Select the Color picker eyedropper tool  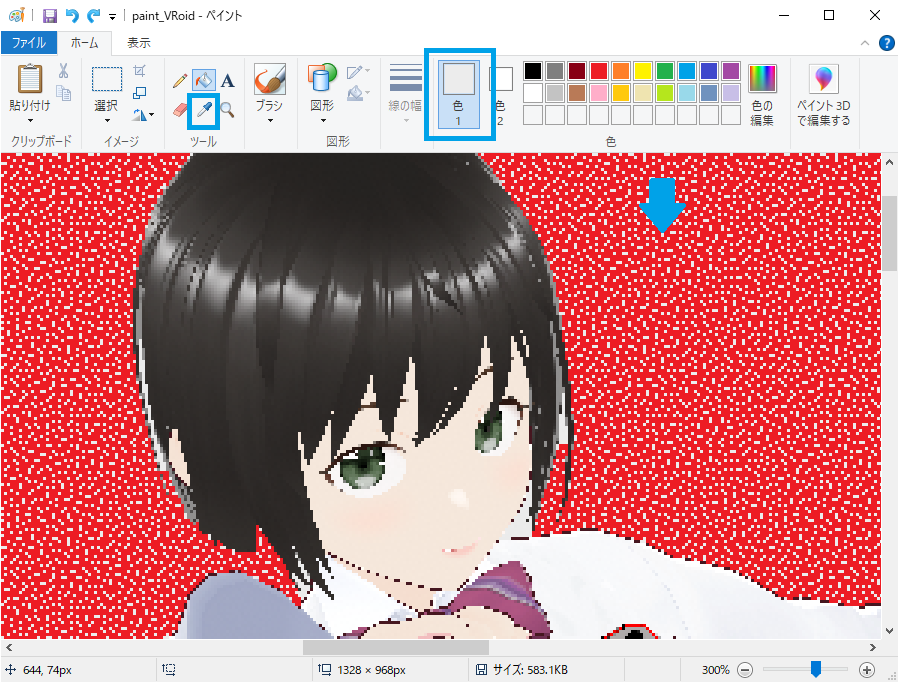tap(204, 110)
